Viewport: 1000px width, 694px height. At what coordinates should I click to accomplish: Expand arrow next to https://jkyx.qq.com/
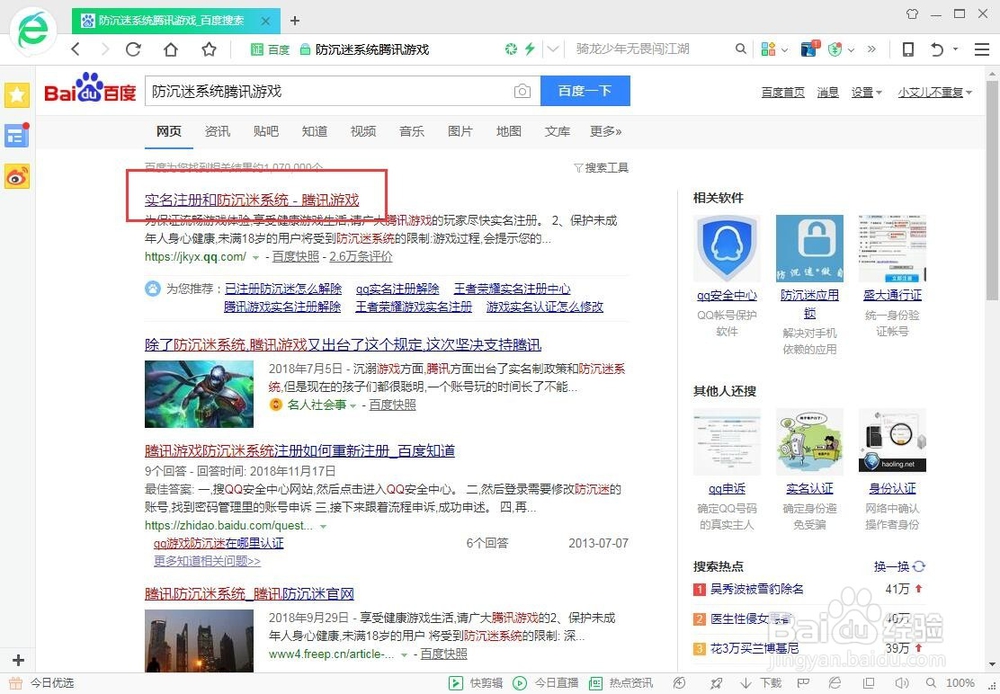click(x=256, y=257)
